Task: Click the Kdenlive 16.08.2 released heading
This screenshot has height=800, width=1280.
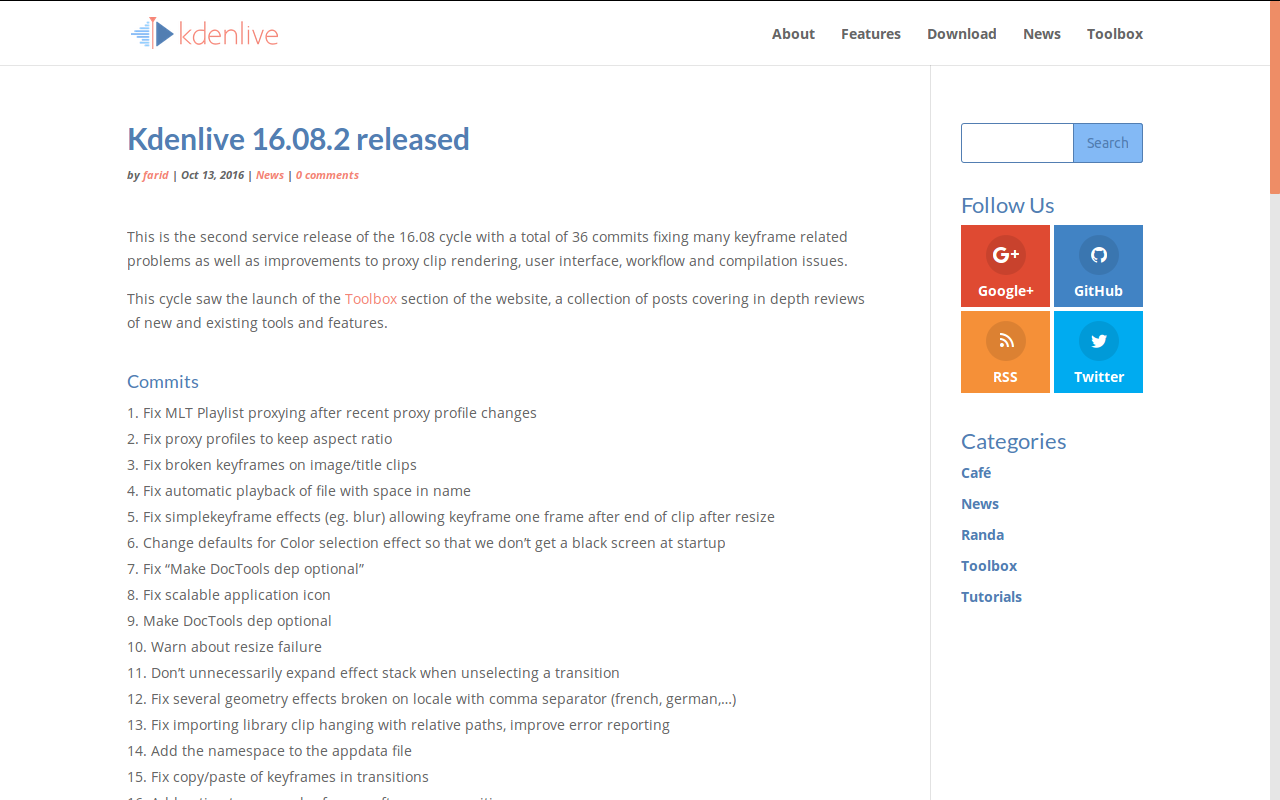Action: [x=298, y=139]
